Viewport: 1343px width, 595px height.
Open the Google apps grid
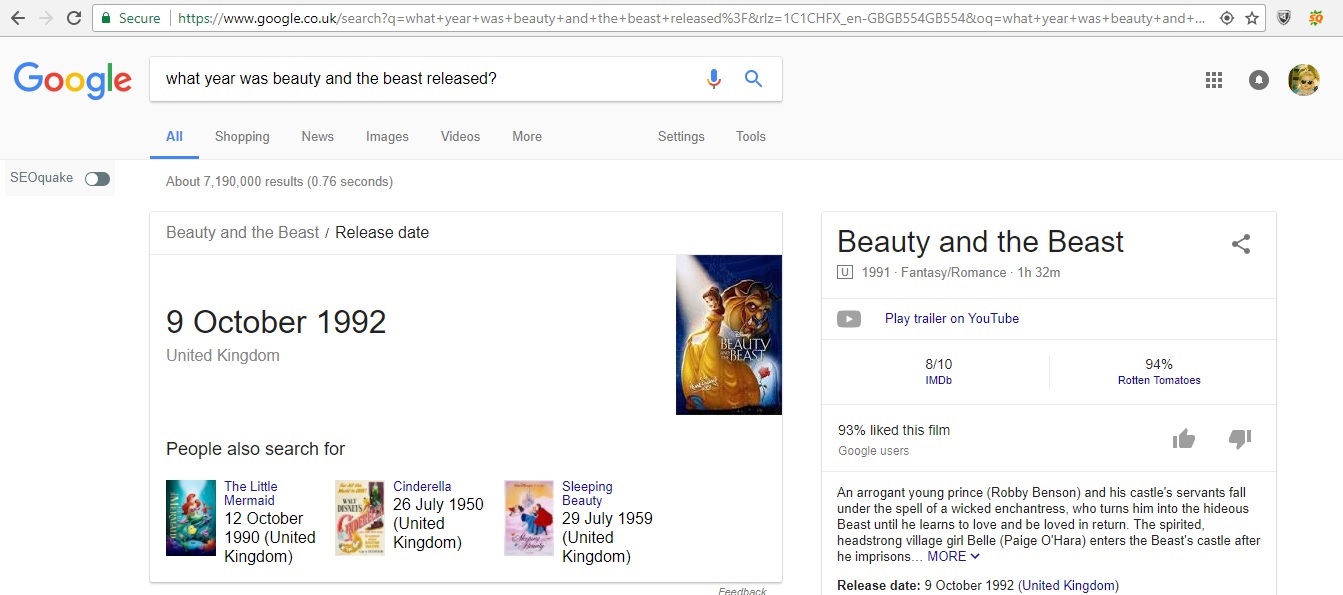(1214, 81)
